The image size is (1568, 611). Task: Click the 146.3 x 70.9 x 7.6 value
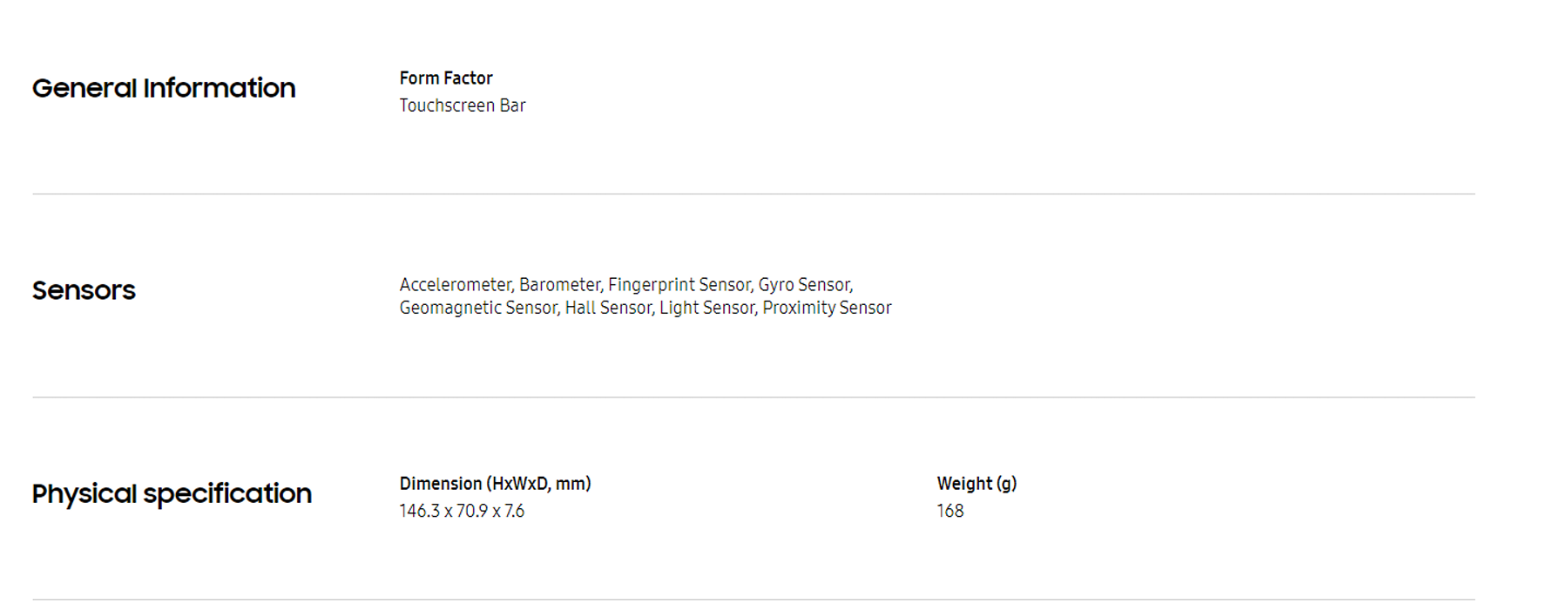click(x=462, y=511)
